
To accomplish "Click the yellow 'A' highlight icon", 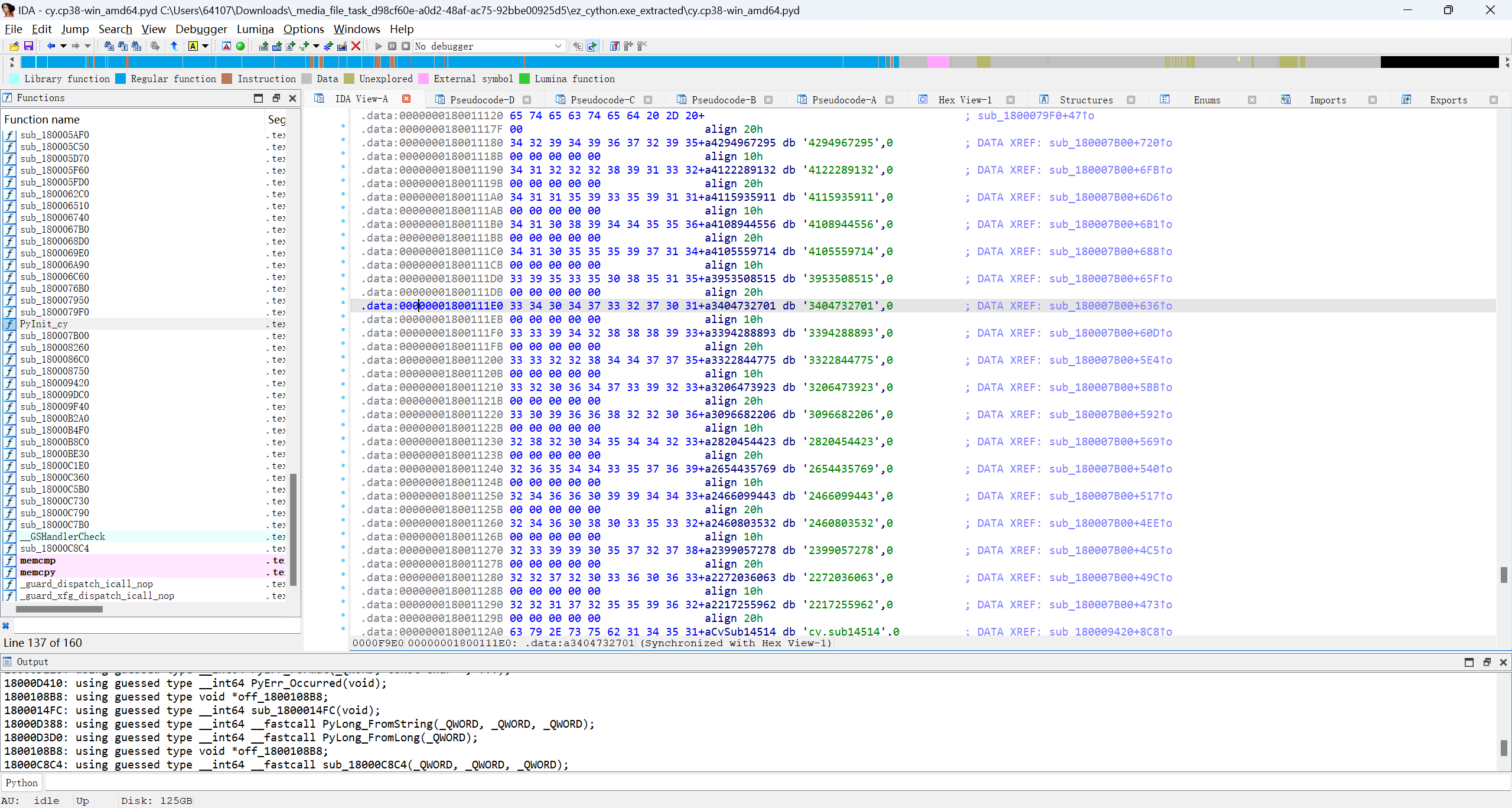I will coord(193,46).
